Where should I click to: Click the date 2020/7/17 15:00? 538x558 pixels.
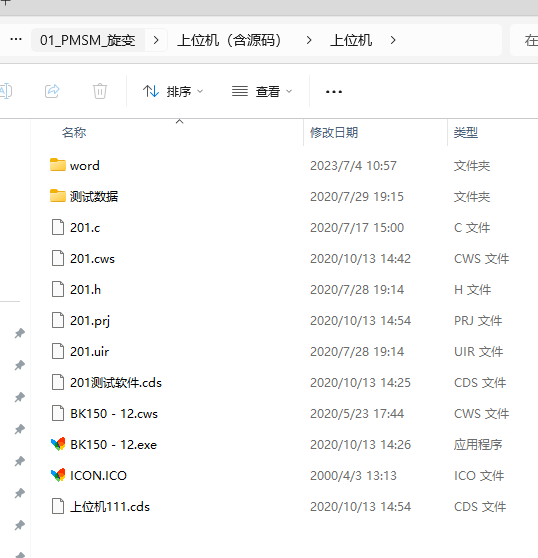pyautogui.click(x=357, y=227)
